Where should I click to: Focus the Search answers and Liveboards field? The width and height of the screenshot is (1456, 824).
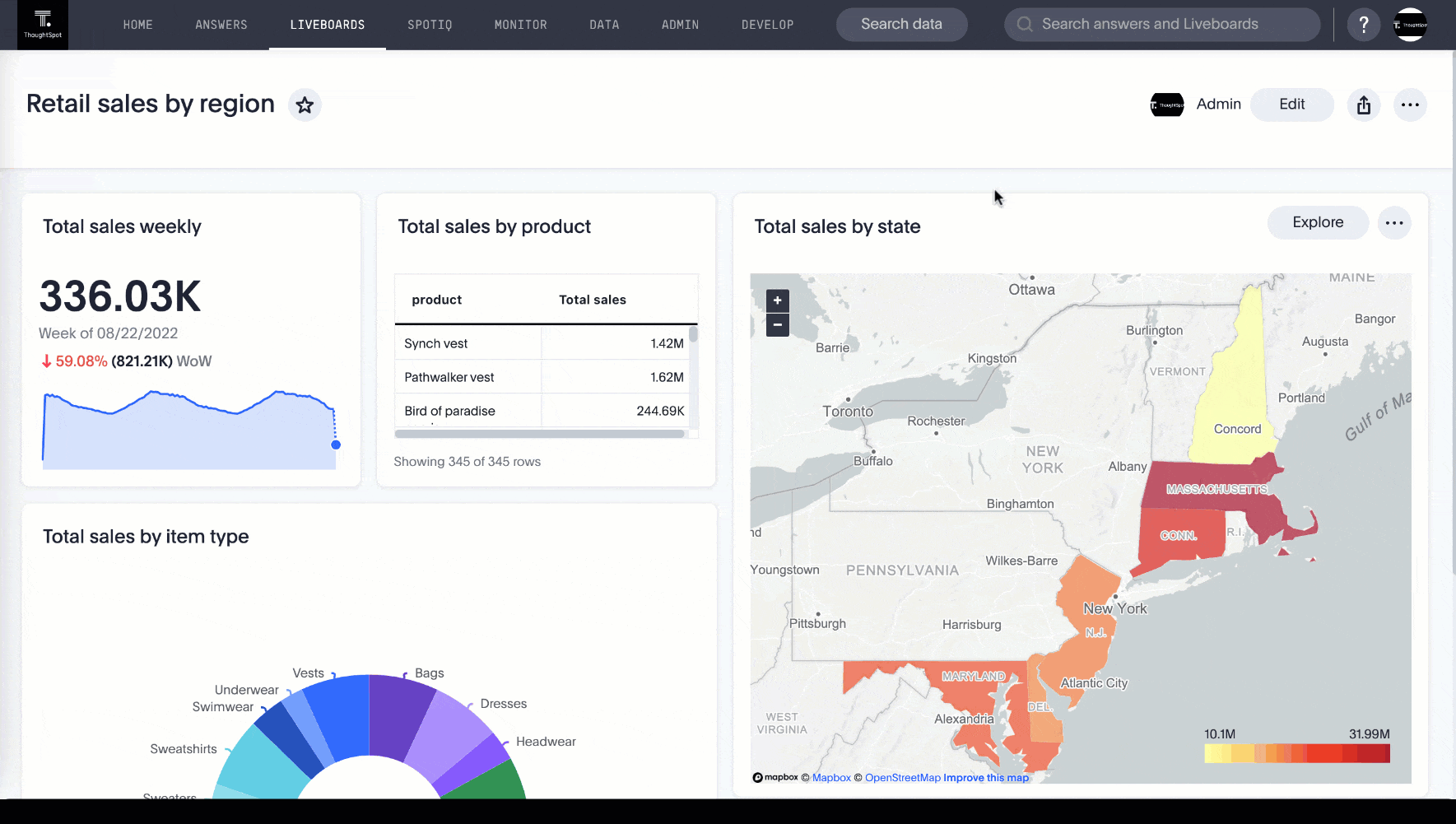tap(1161, 25)
